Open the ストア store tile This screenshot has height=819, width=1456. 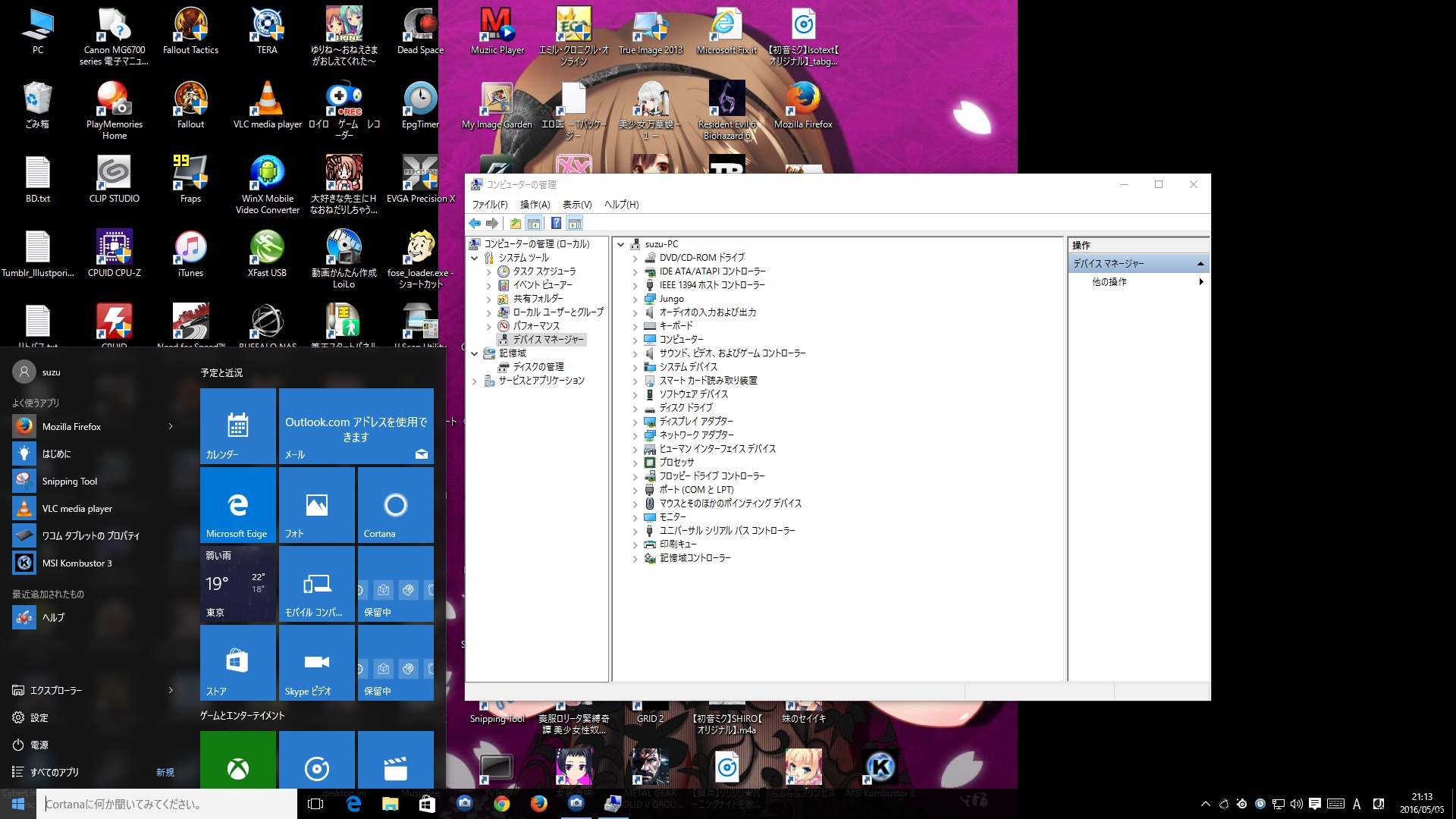click(238, 663)
